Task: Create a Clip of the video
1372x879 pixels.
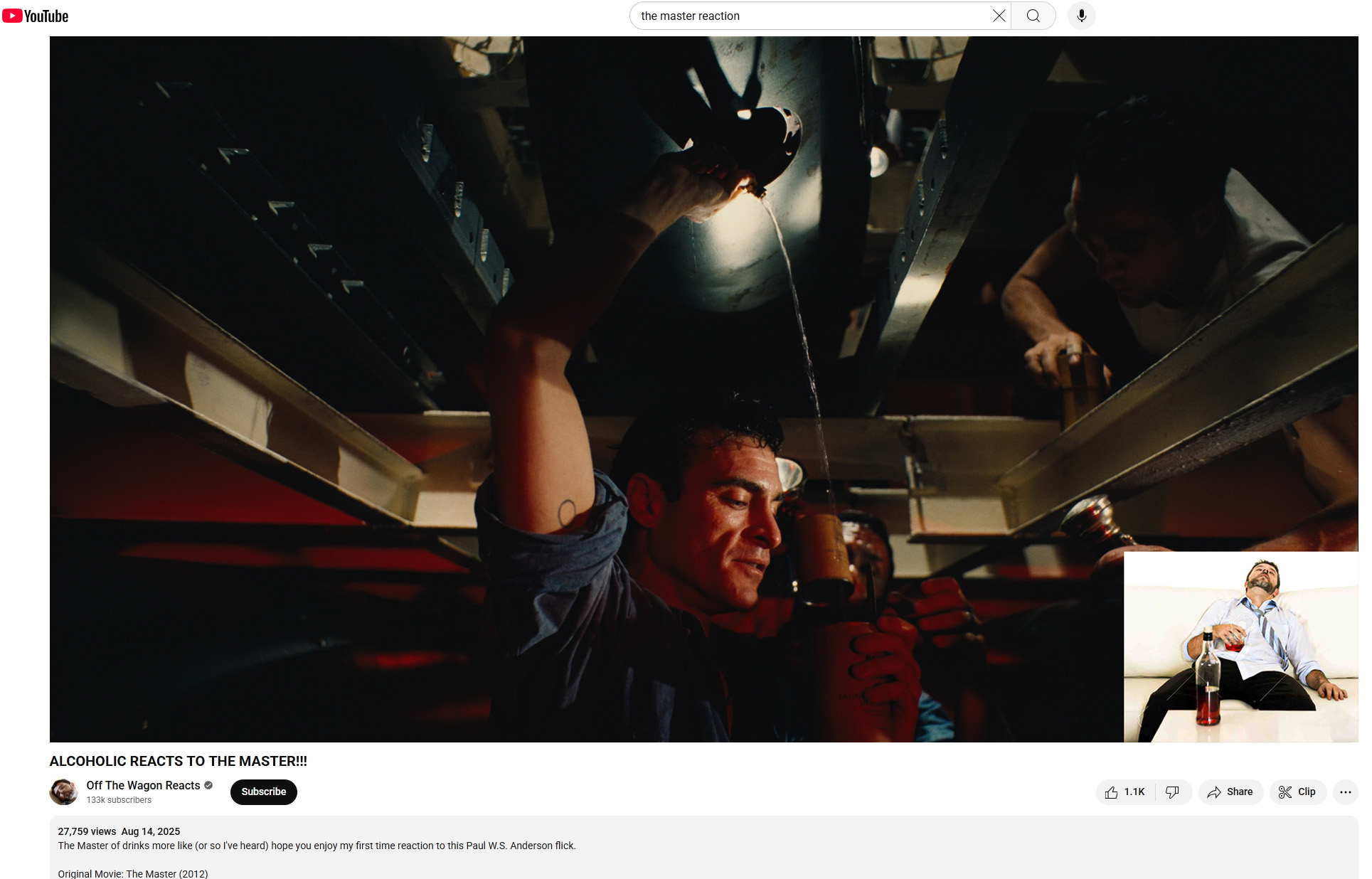Action: (1297, 792)
